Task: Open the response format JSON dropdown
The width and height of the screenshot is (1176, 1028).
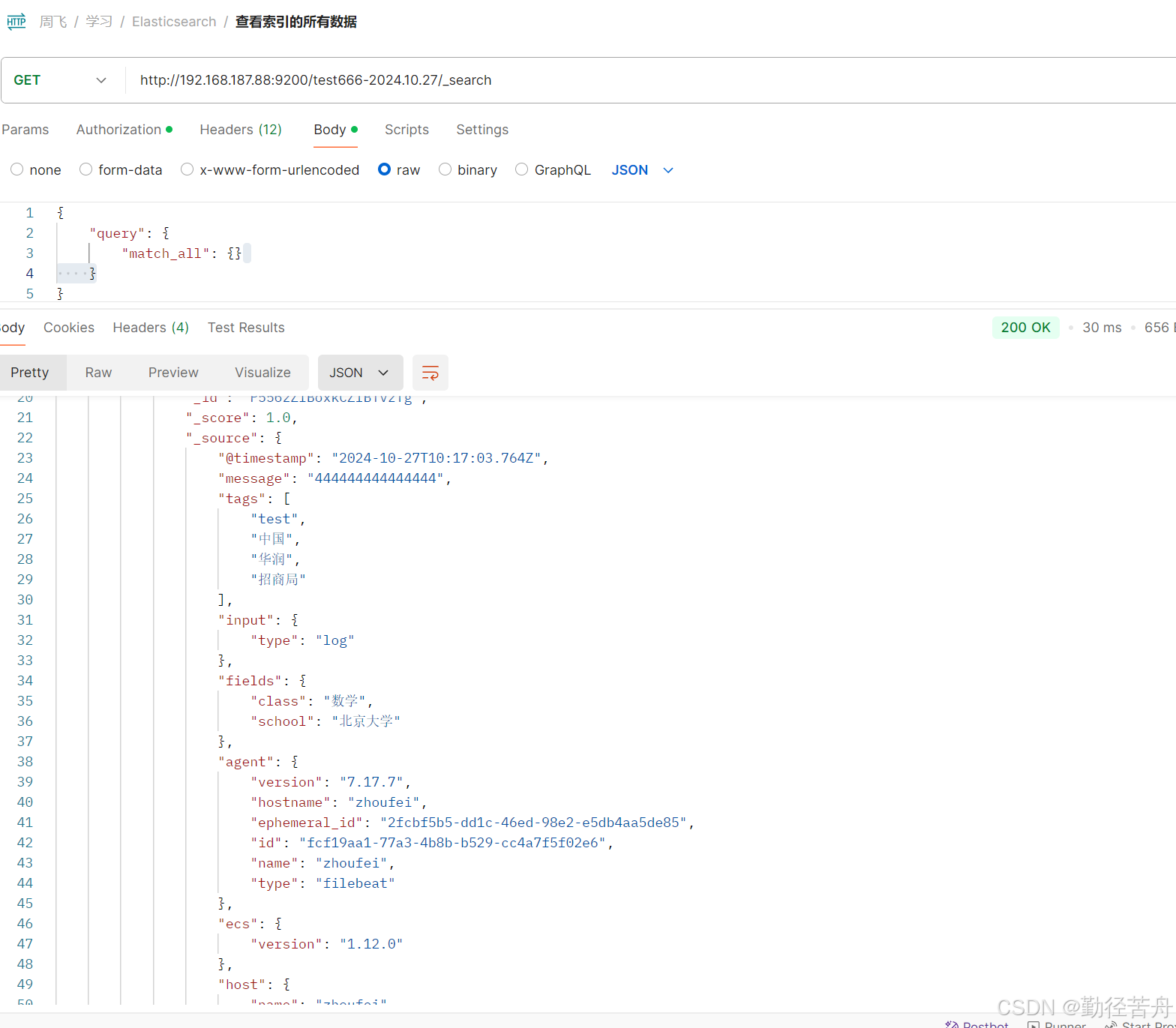Action: 360,373
